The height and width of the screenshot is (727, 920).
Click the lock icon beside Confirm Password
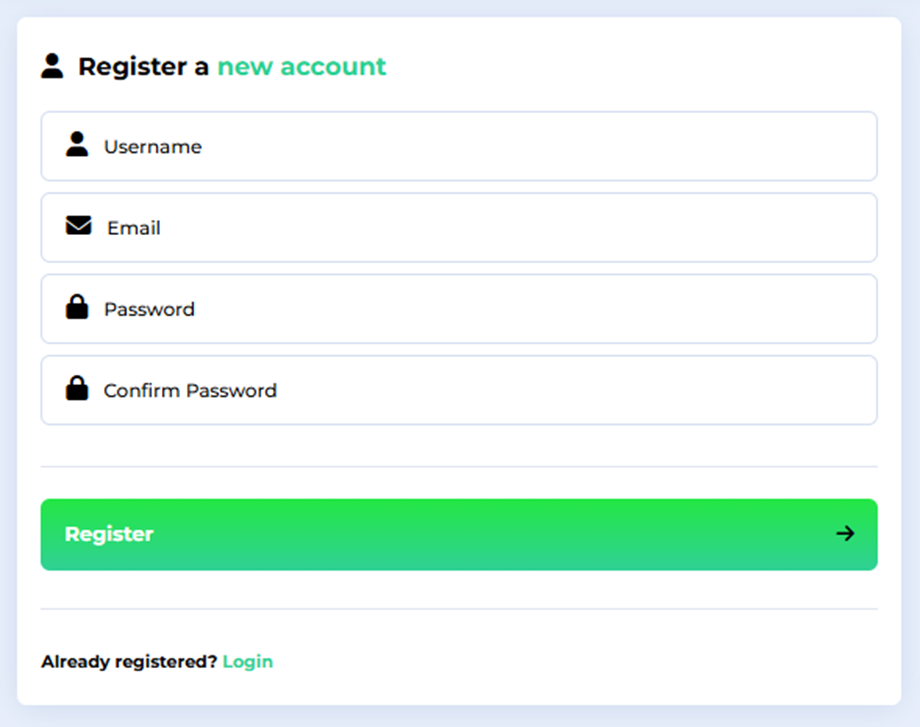[x=77, y=389]
